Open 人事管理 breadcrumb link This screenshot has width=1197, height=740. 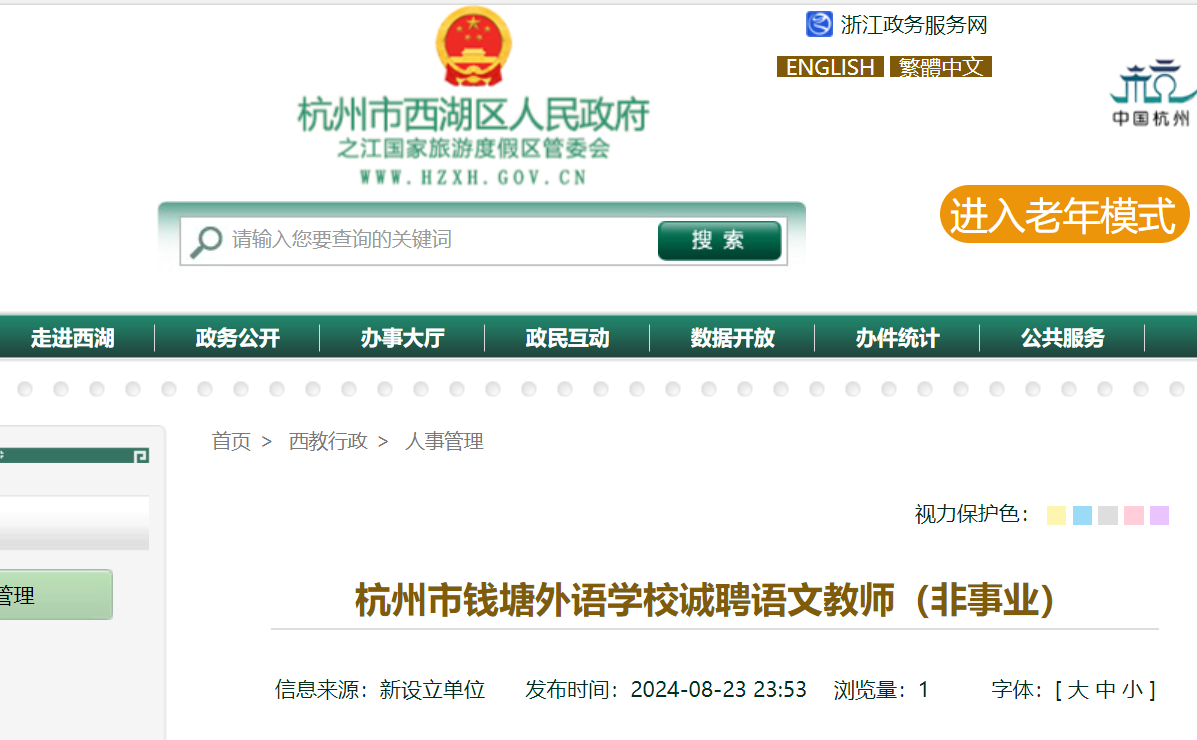[444, 441]
